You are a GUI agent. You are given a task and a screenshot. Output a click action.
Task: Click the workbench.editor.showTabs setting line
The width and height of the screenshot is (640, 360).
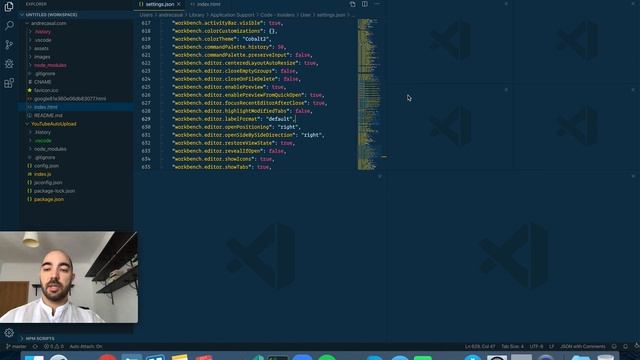pyautogui.click(x=222, y=167)
